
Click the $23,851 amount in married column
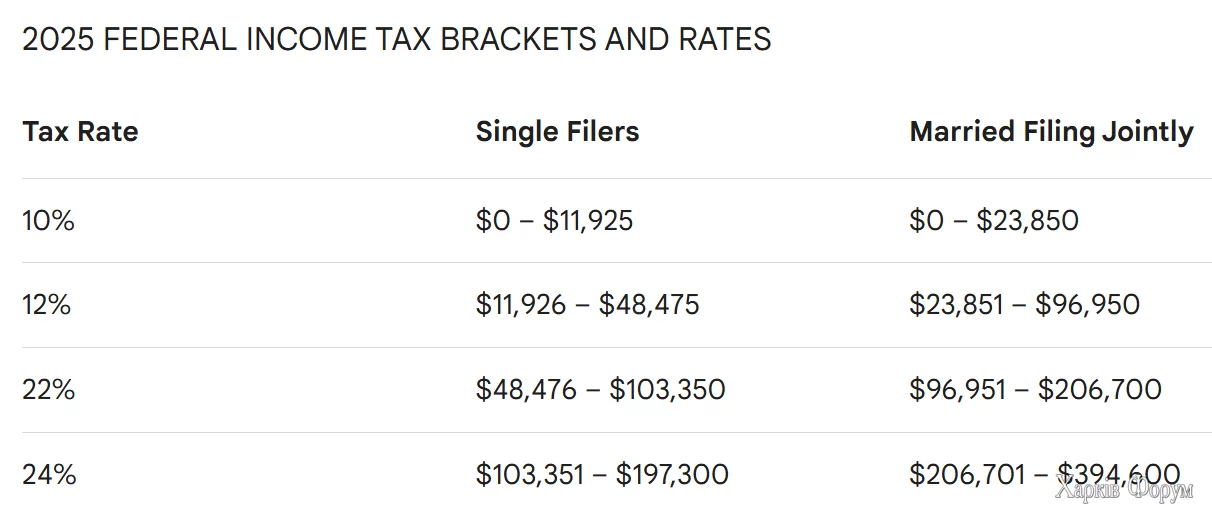pos(956,305)
